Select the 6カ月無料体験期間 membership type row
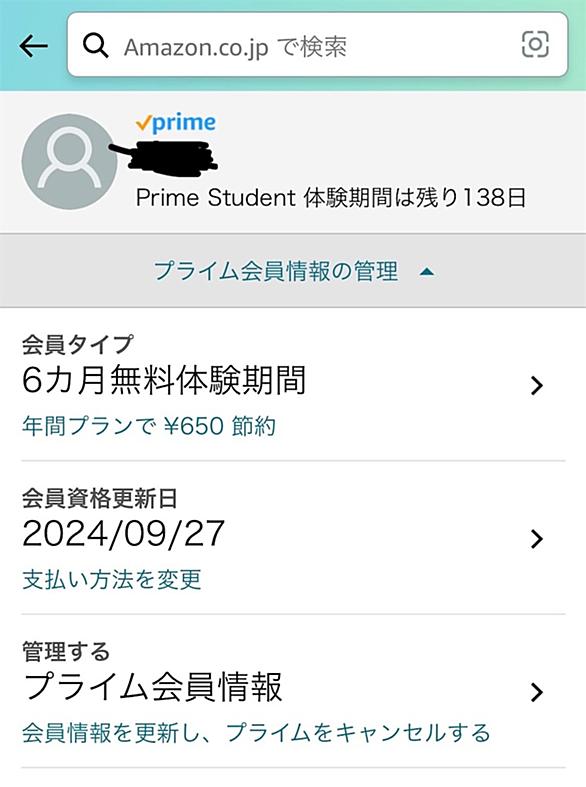 click(x=293, y=385)
